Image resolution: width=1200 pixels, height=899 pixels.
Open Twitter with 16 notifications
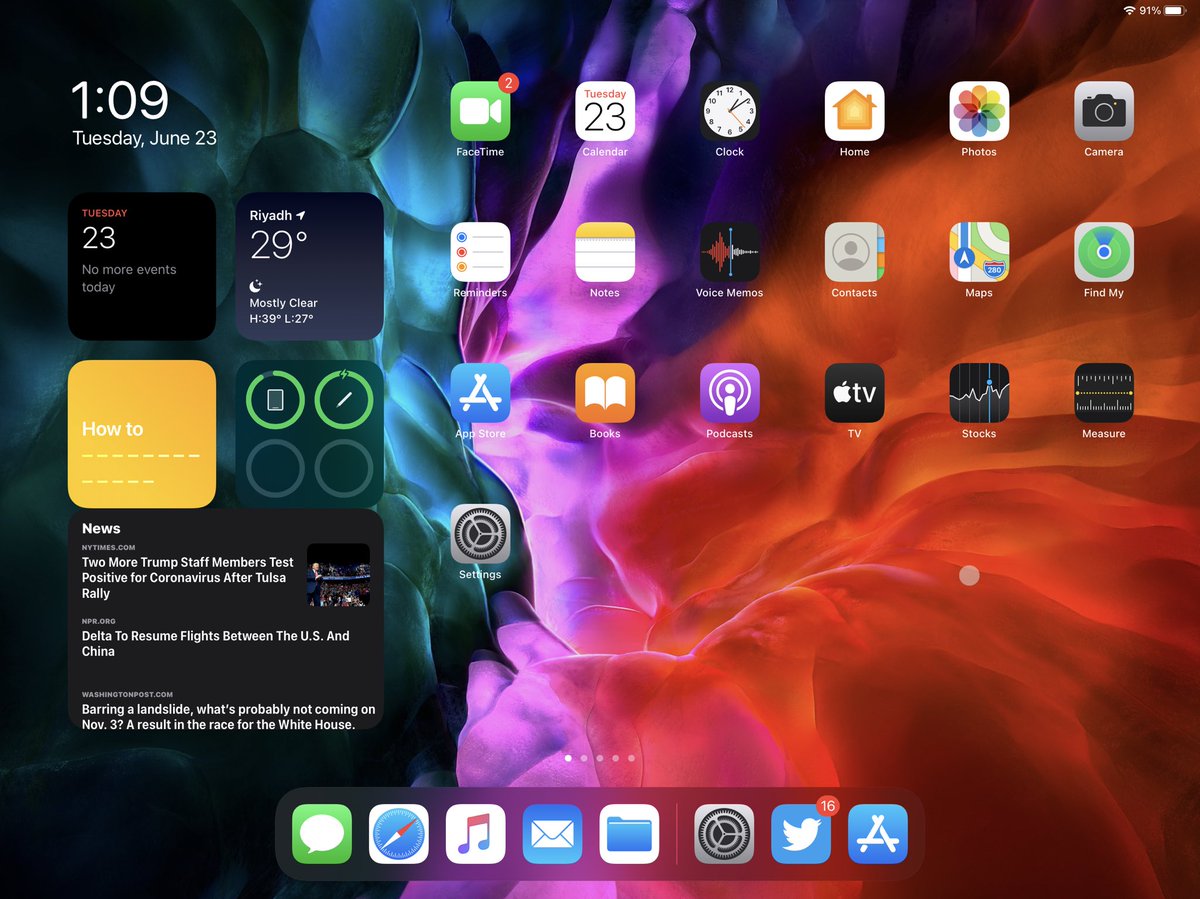pyautogui.click(x=801, y=834)
